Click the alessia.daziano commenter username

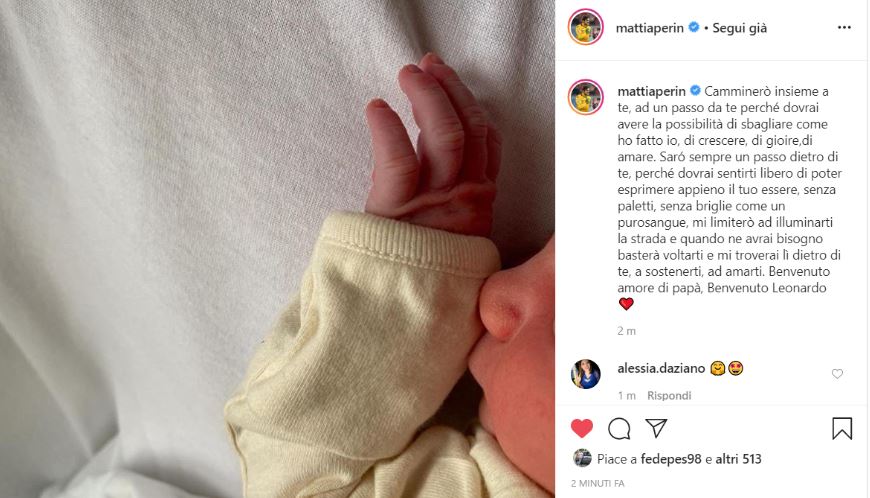[661, 368]
